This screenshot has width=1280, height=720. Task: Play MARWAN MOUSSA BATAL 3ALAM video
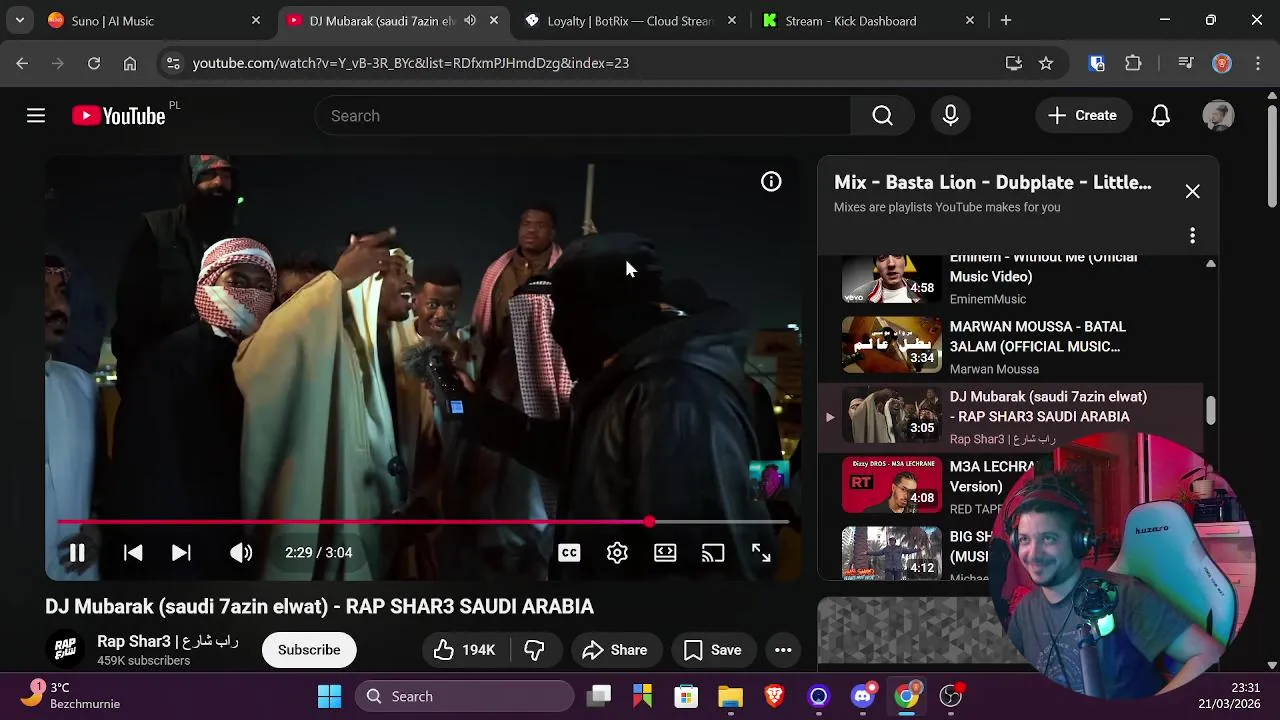[x=1010, y=347]
